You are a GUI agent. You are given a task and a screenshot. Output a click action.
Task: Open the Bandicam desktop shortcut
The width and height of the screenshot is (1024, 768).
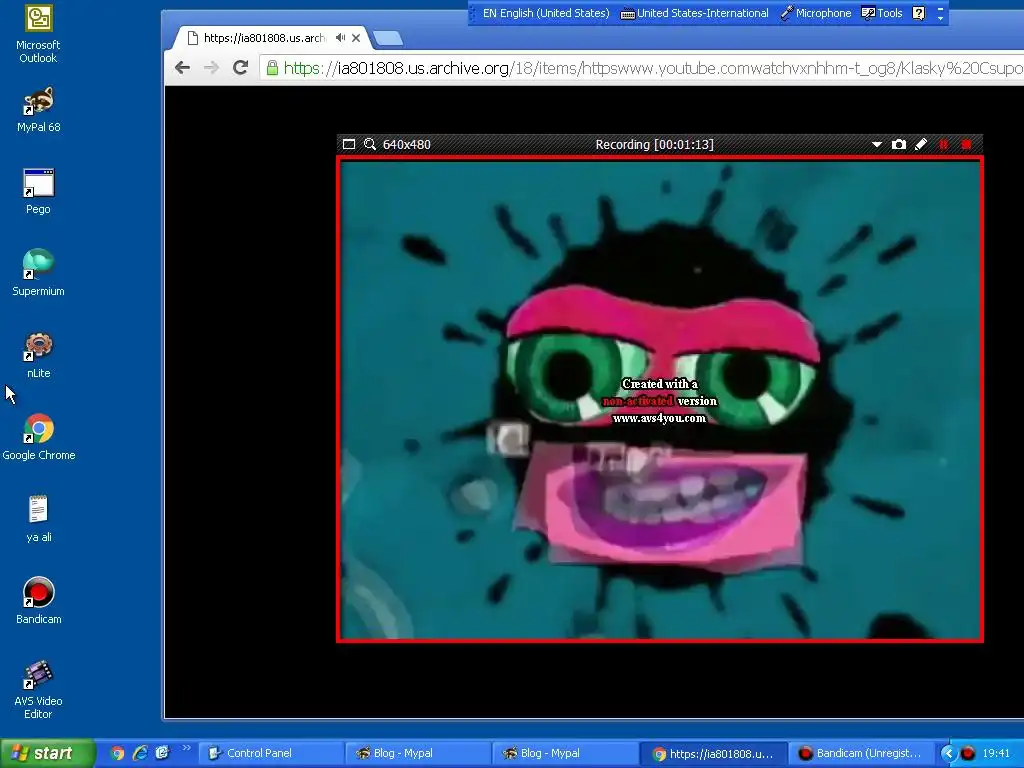point(39,601)
